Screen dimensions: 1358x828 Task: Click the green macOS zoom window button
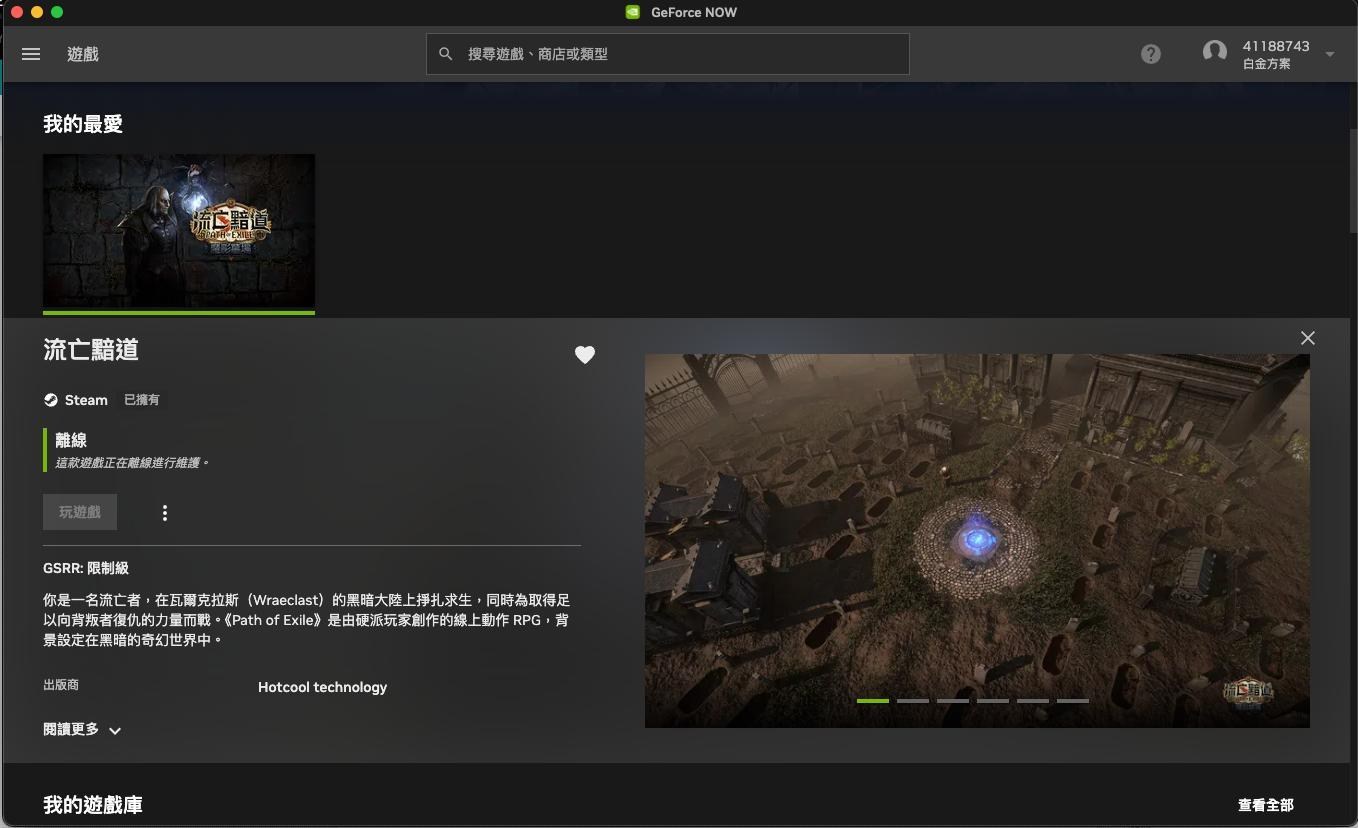point(57,12)
